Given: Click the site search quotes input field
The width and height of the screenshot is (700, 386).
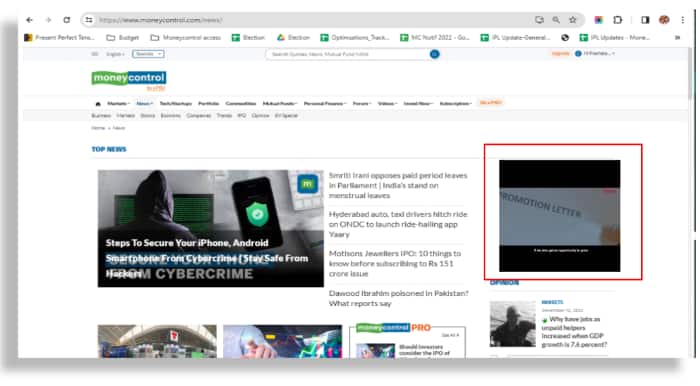Looking at the screenshot, I should point(348,54).
